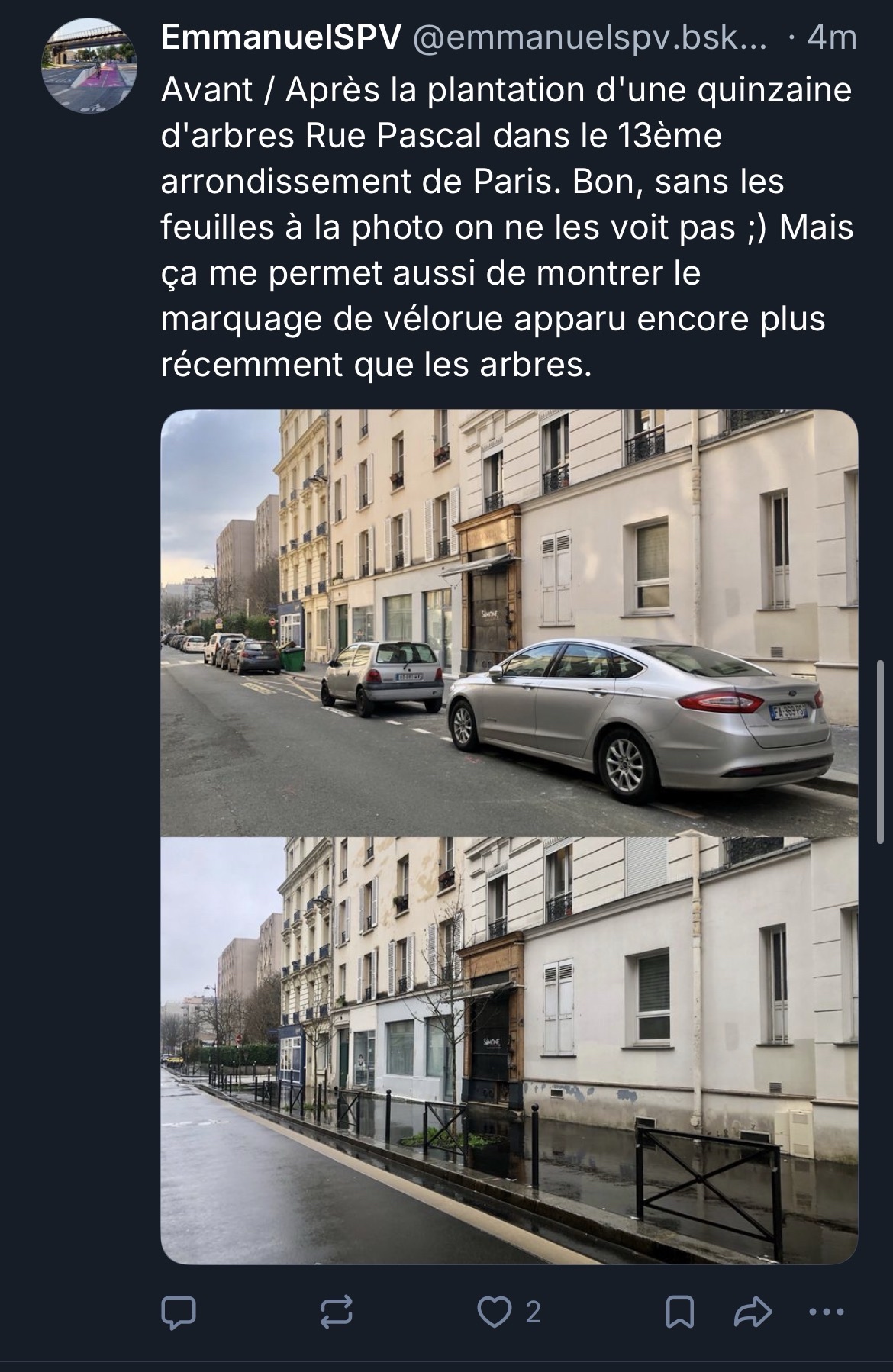Screen dimensions: 893x1372
Task: Open the bottom after photo with railings
Action: pos(509,1051)
